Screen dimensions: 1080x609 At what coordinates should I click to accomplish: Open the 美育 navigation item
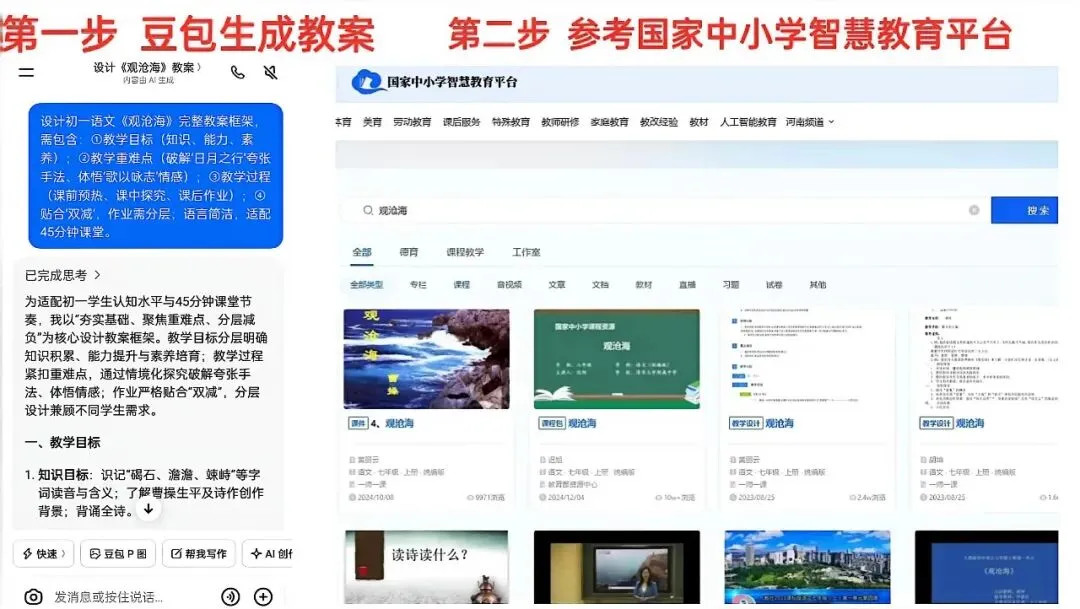pyautogui.click(x=372, y=122)
